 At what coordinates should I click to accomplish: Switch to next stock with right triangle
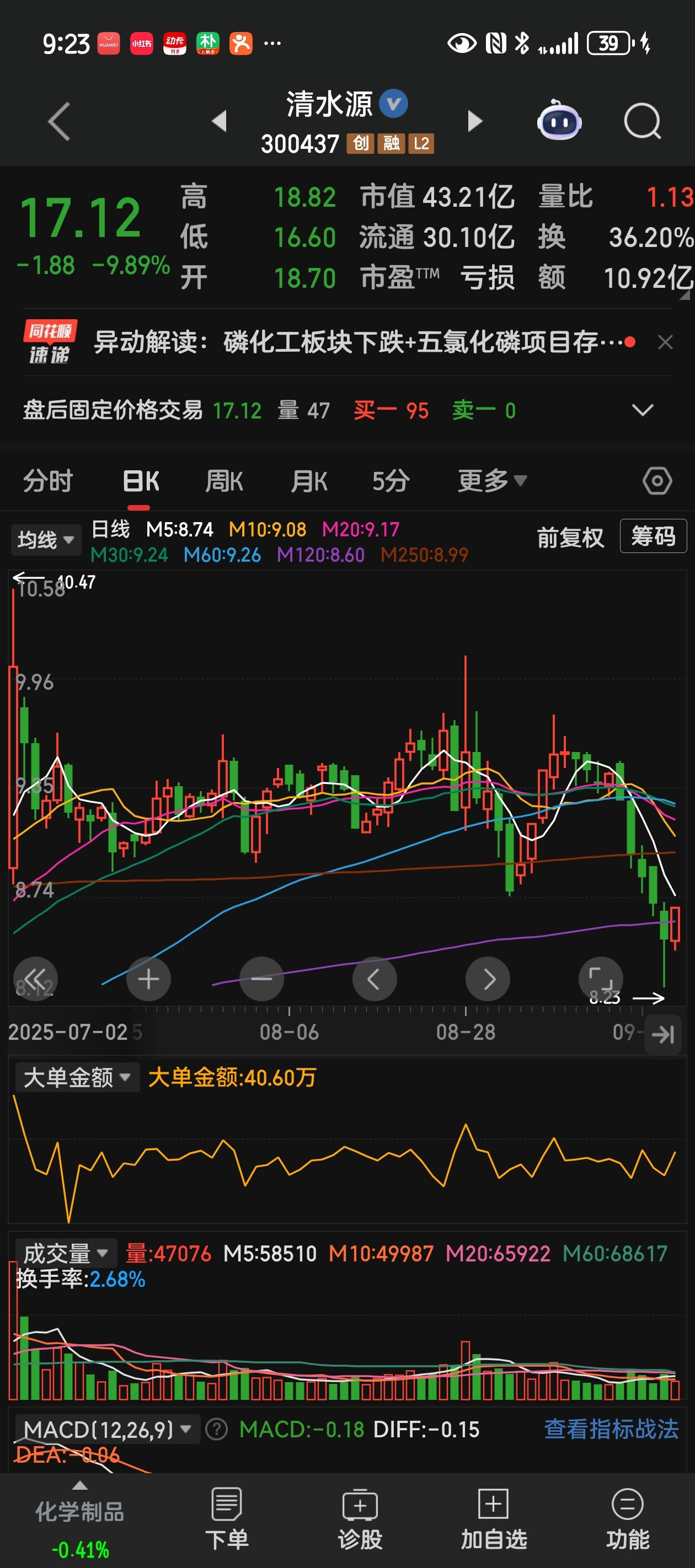coord(474,121)
